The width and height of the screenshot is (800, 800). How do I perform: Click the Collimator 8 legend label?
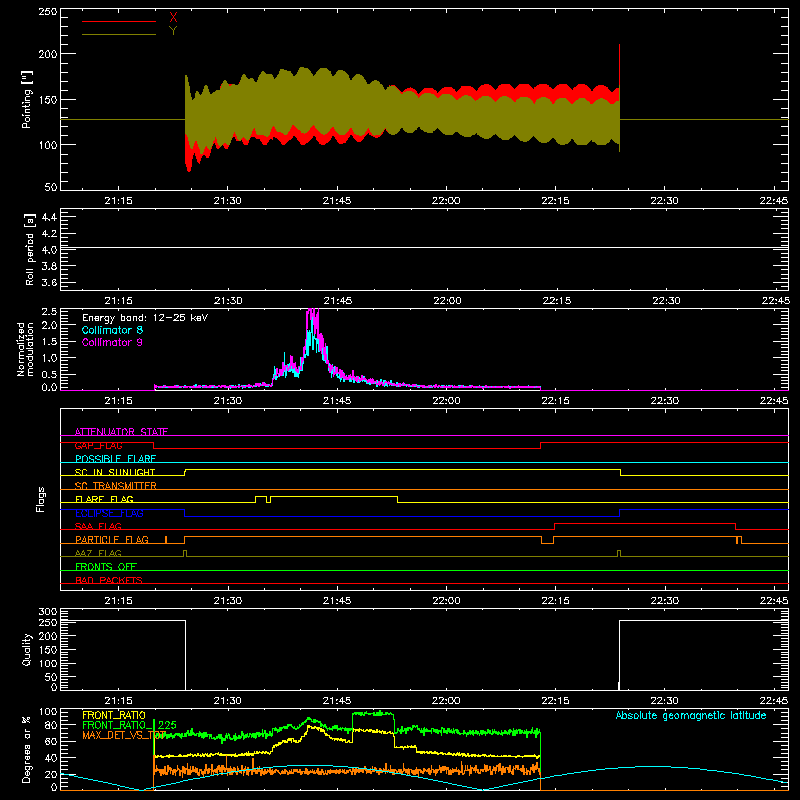click(112, 330)
